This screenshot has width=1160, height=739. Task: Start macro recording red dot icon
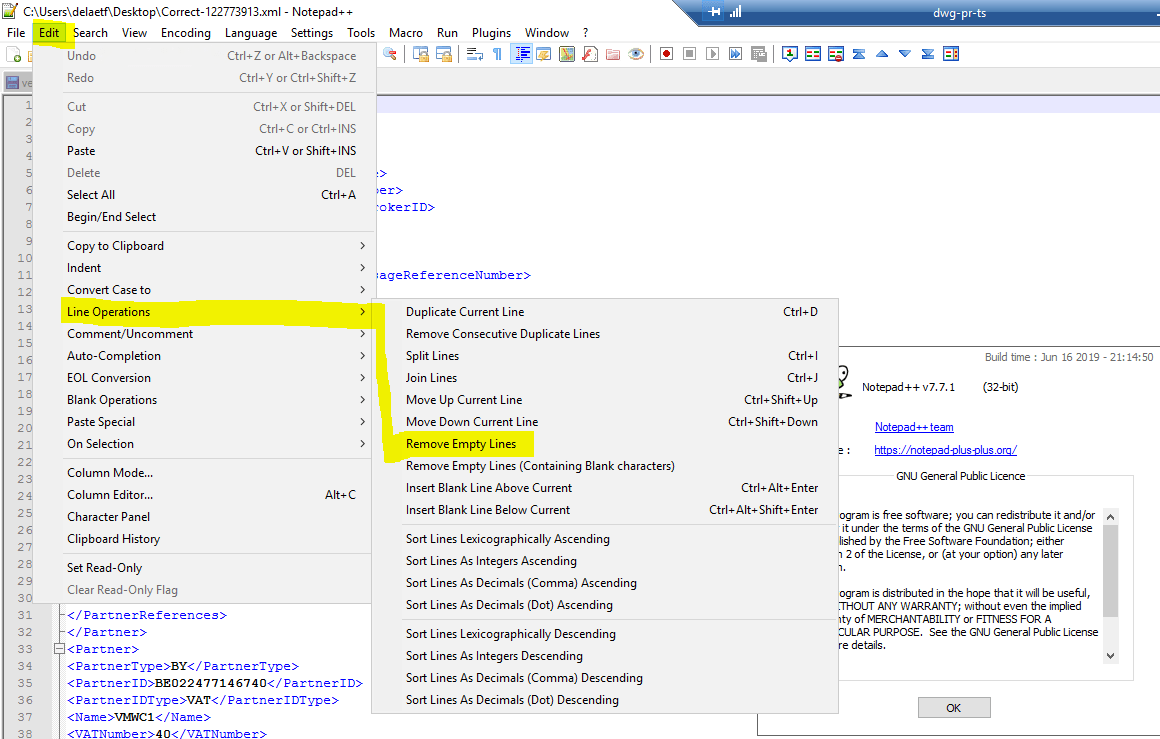coord(667,54)
